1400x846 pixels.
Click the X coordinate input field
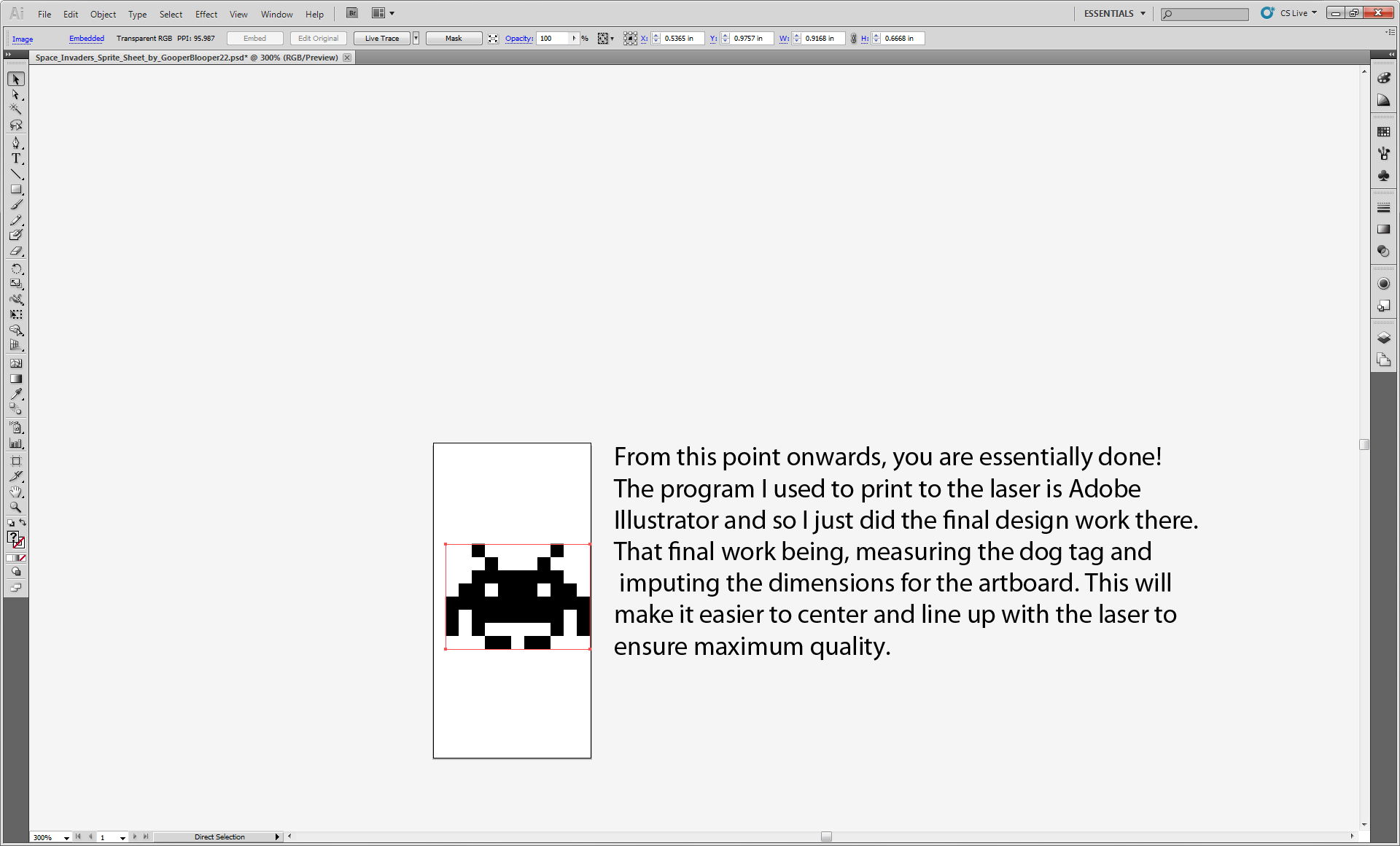pyautogui.click(x=682, y=39)
